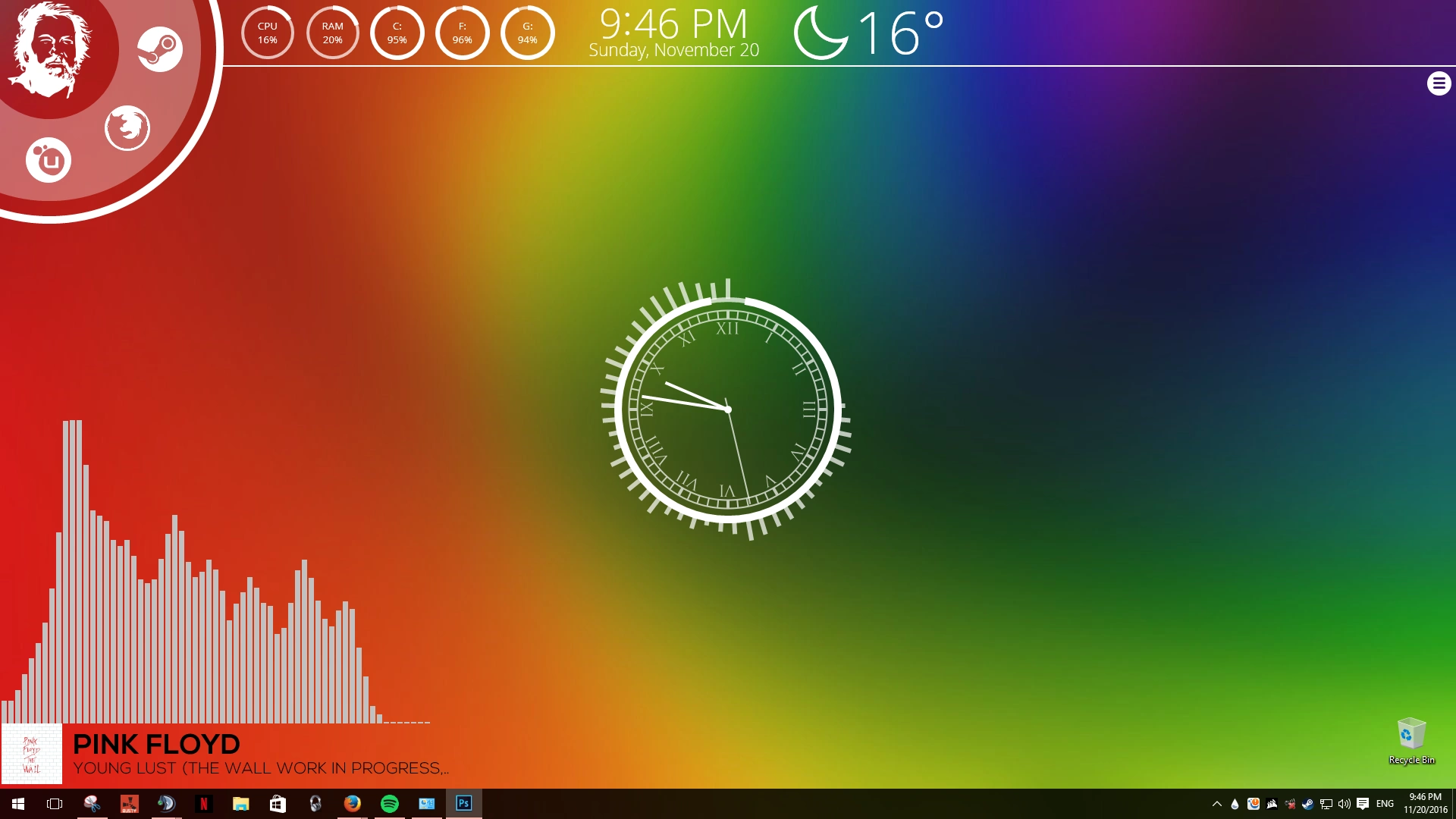The height and width of the screenshot is (819, 1456).
Task: Change the ENG input language
Action: tap(1385, 804)
